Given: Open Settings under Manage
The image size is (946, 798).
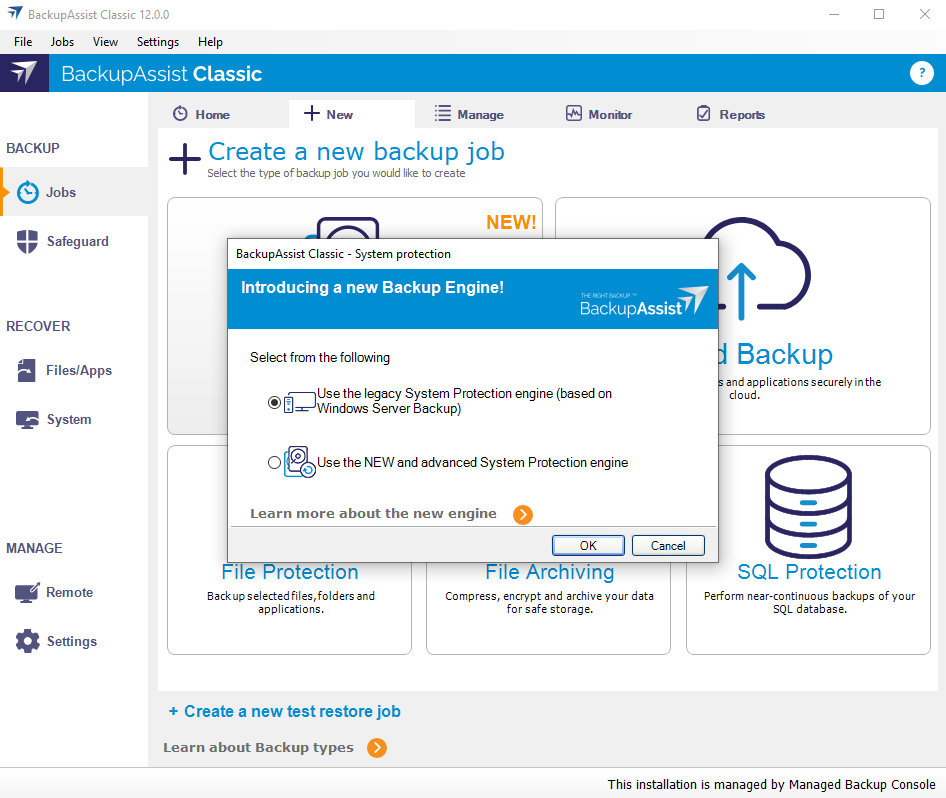Looking at the screenshot, I should pos(74,641).
